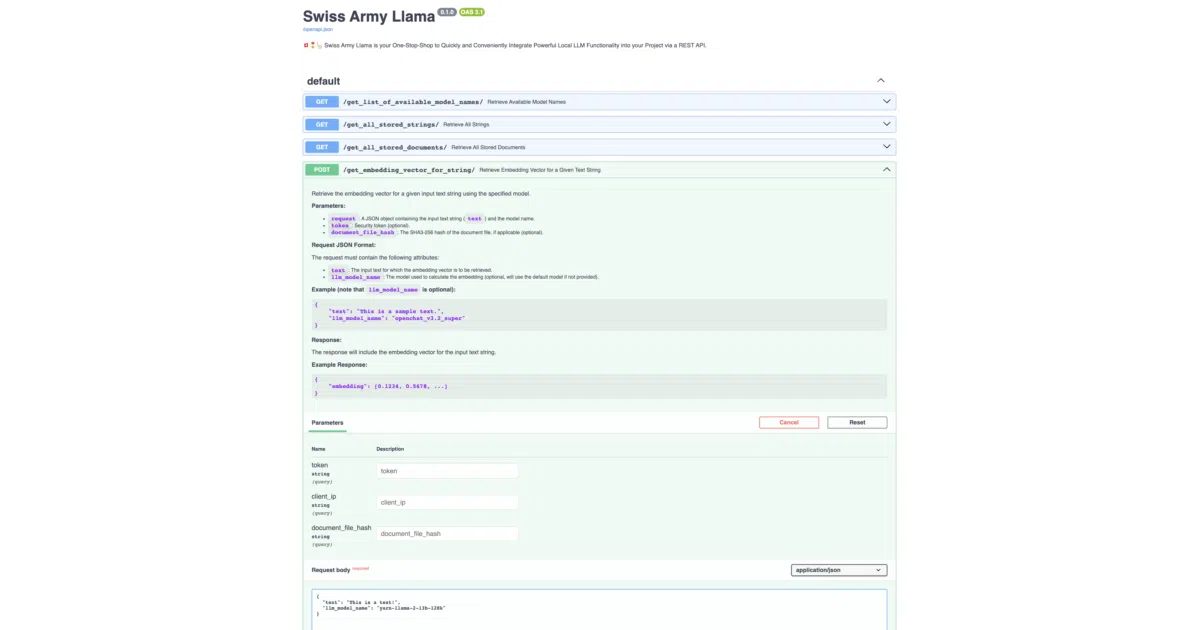
Task: Select the Parameters tab
Action: click(327, 422)
